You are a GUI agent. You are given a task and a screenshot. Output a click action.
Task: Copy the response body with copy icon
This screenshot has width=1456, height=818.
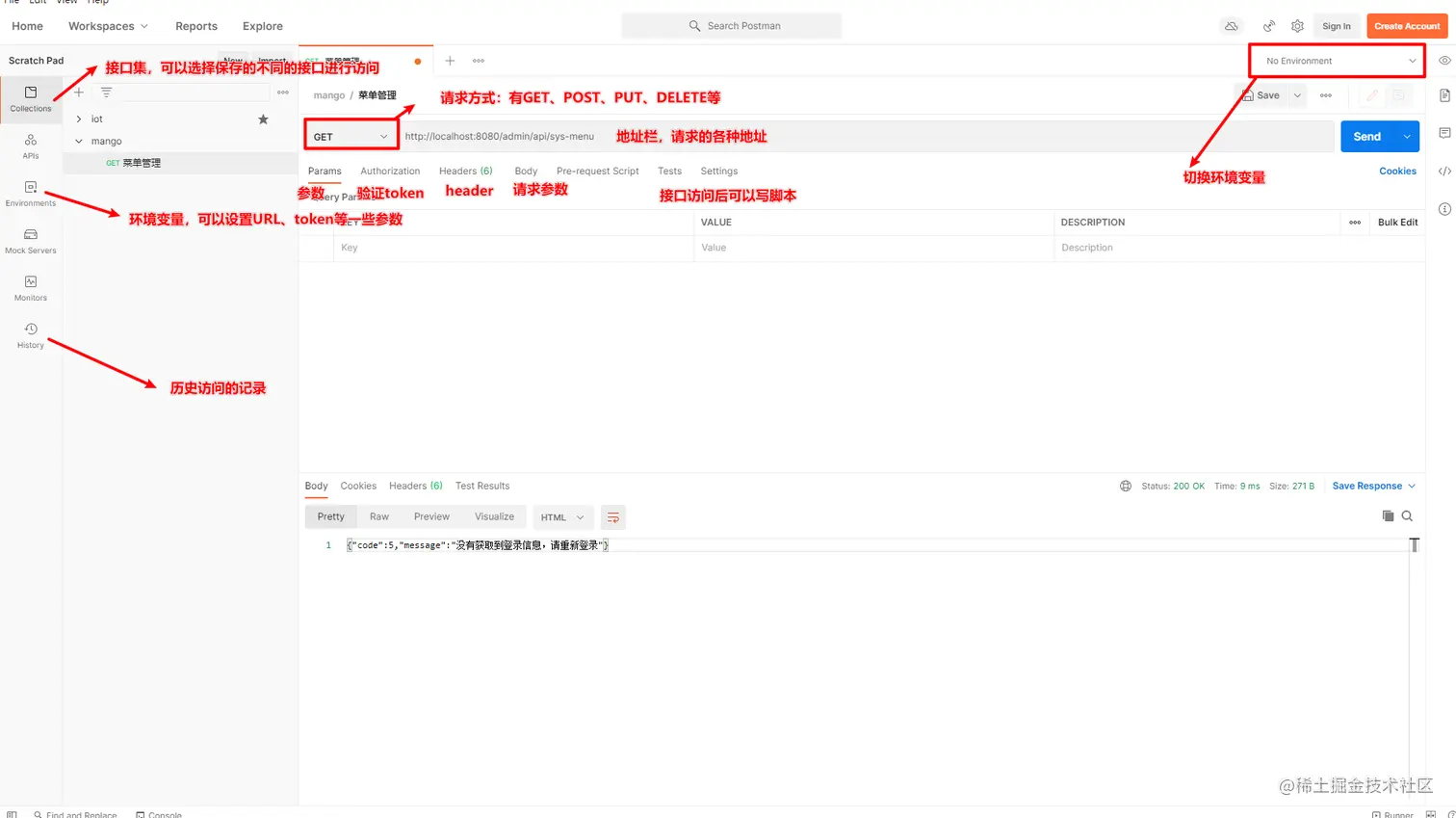click(1388, 516)
